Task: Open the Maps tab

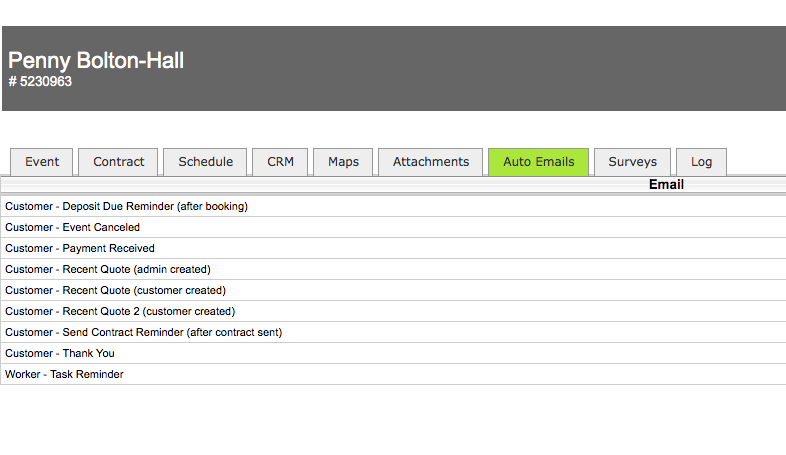Action: [x=343, y=162]
